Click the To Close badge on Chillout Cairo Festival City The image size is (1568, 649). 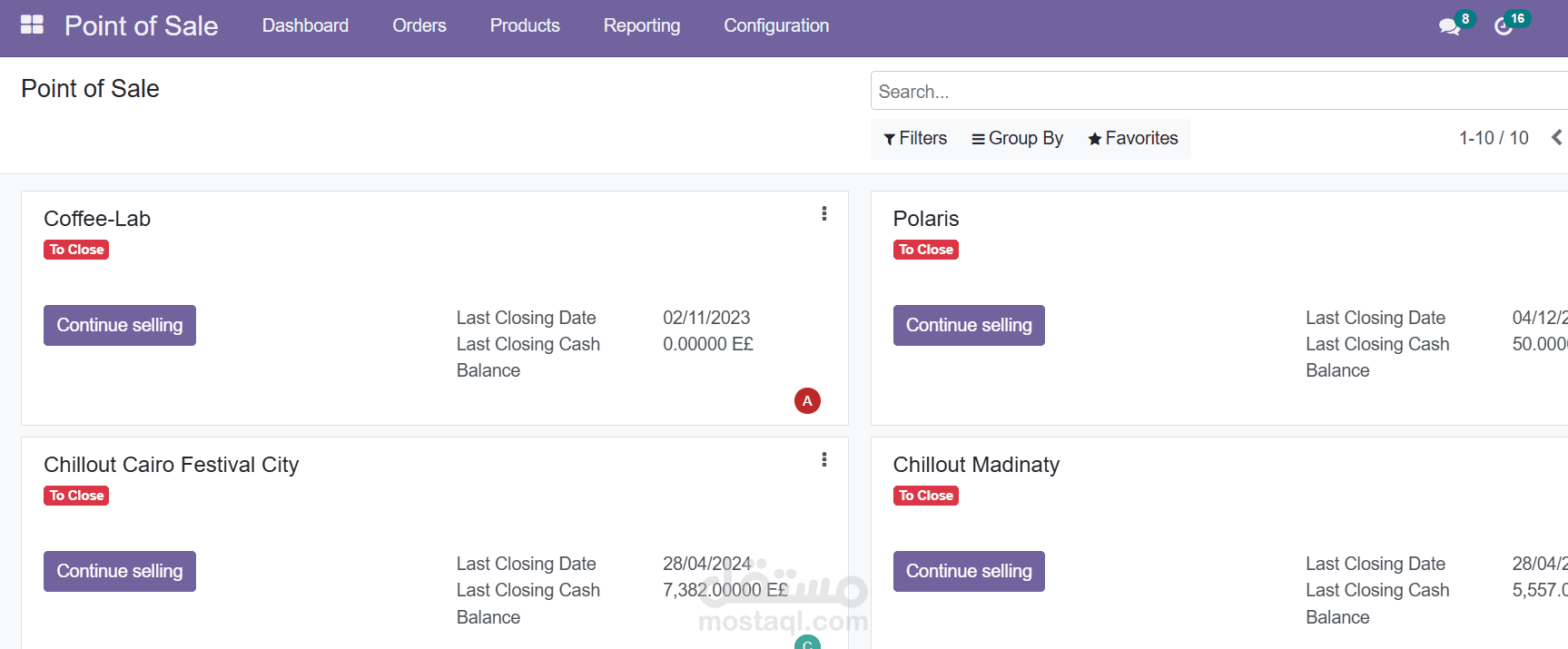coord(76,496)
